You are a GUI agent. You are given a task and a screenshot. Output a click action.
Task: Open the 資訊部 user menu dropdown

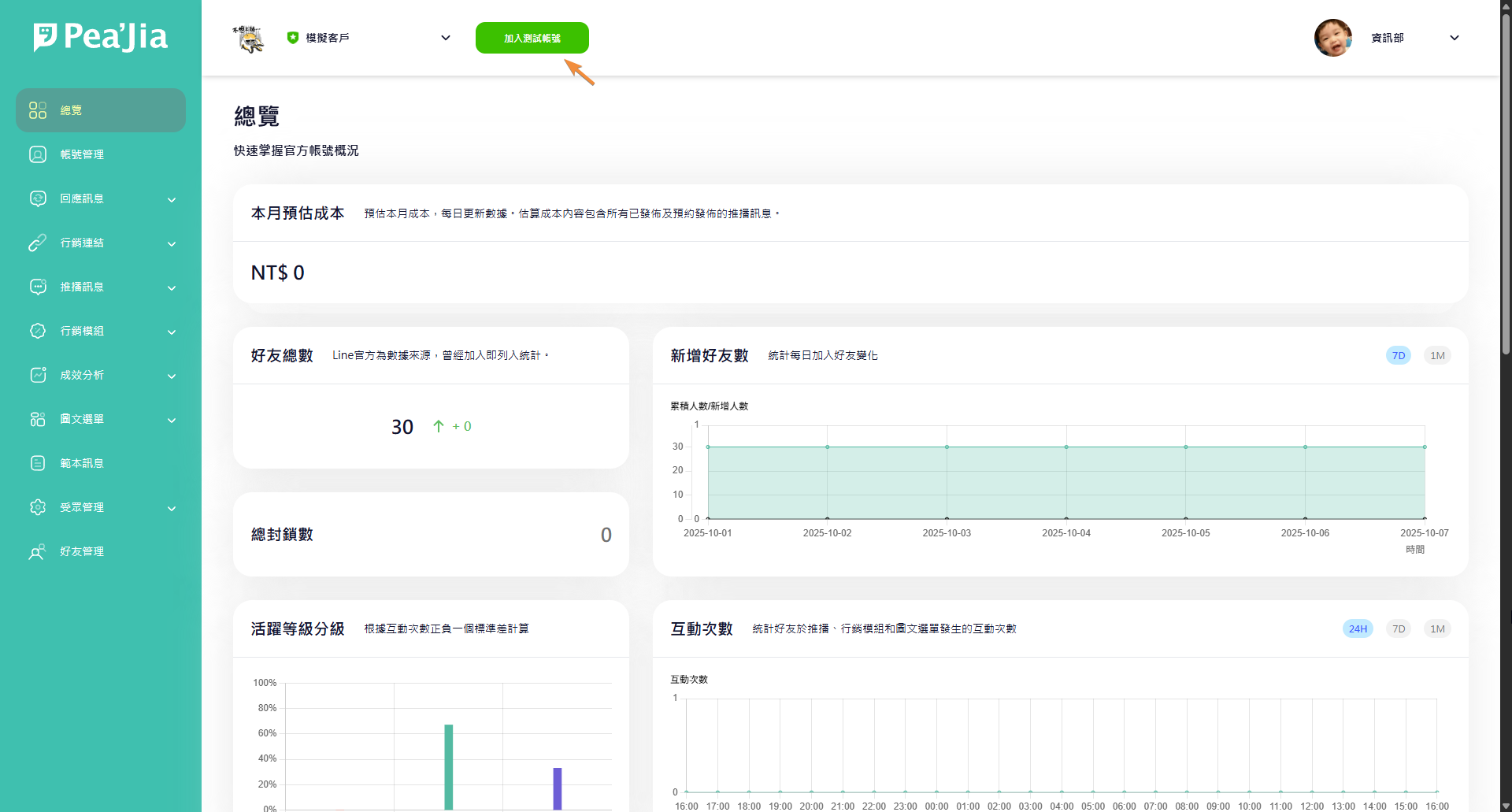click(1454, 38)
